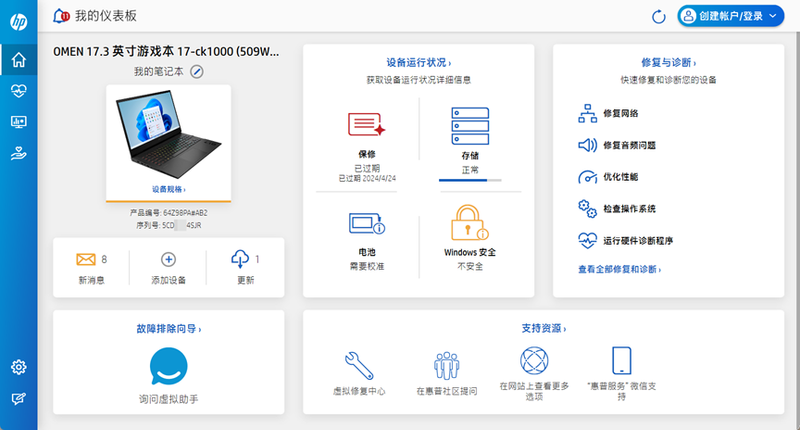Click the 优化性能 label text

620,177
